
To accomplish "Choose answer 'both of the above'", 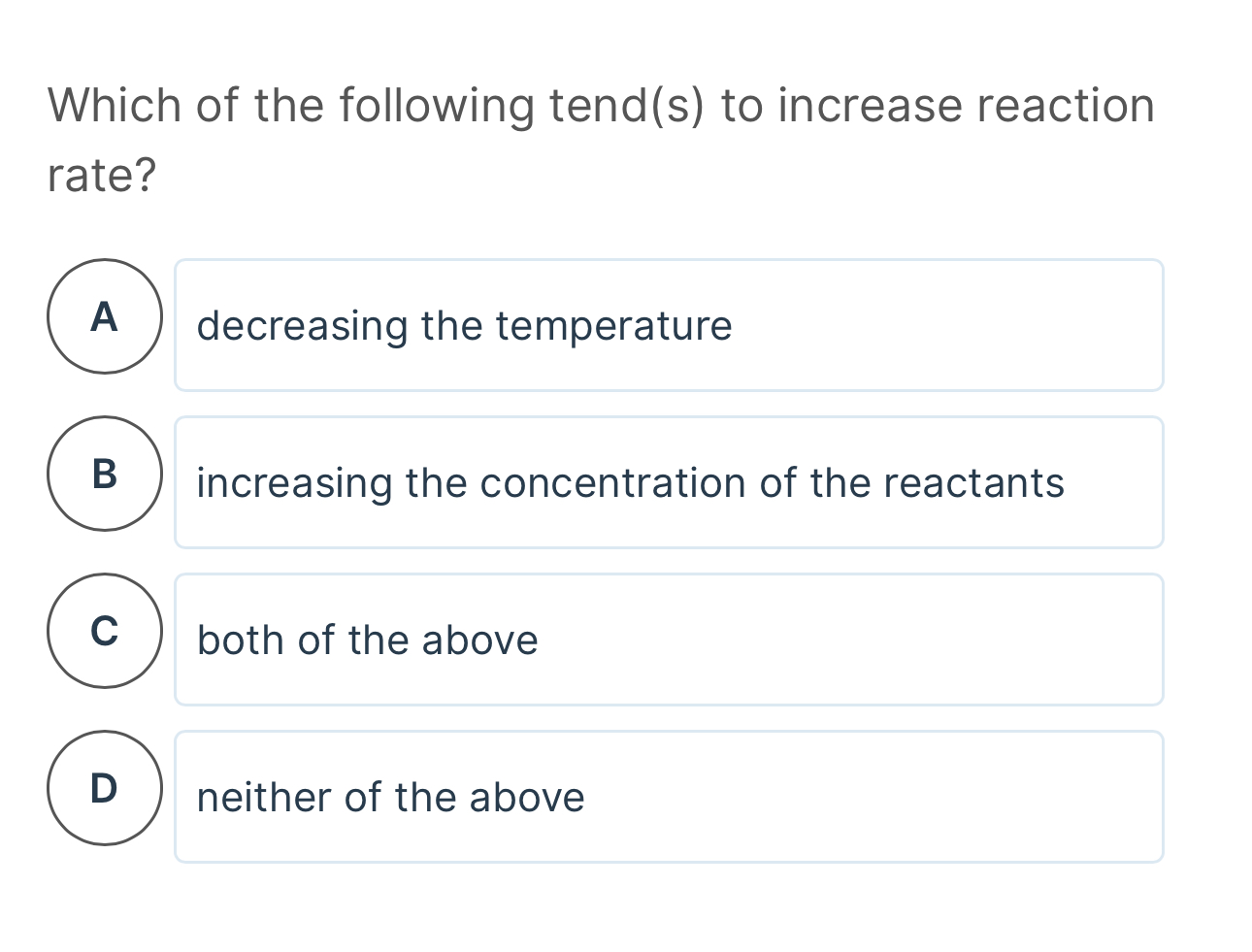I will [x=367, y=640].
